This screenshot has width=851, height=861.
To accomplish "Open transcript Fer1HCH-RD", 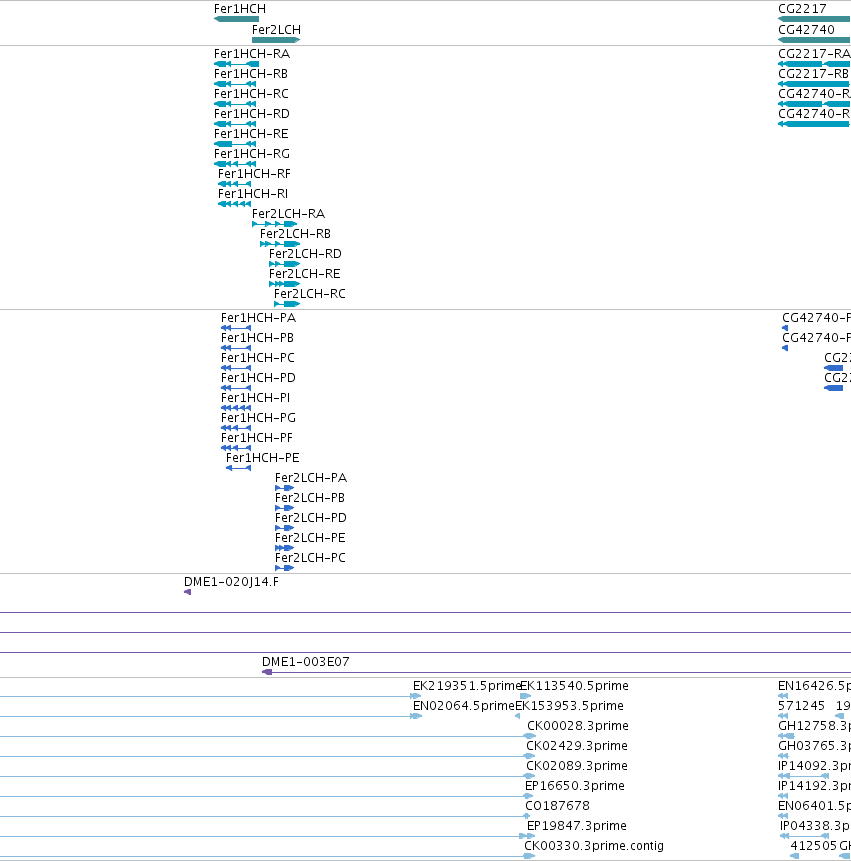I will (x=251, y=114).
